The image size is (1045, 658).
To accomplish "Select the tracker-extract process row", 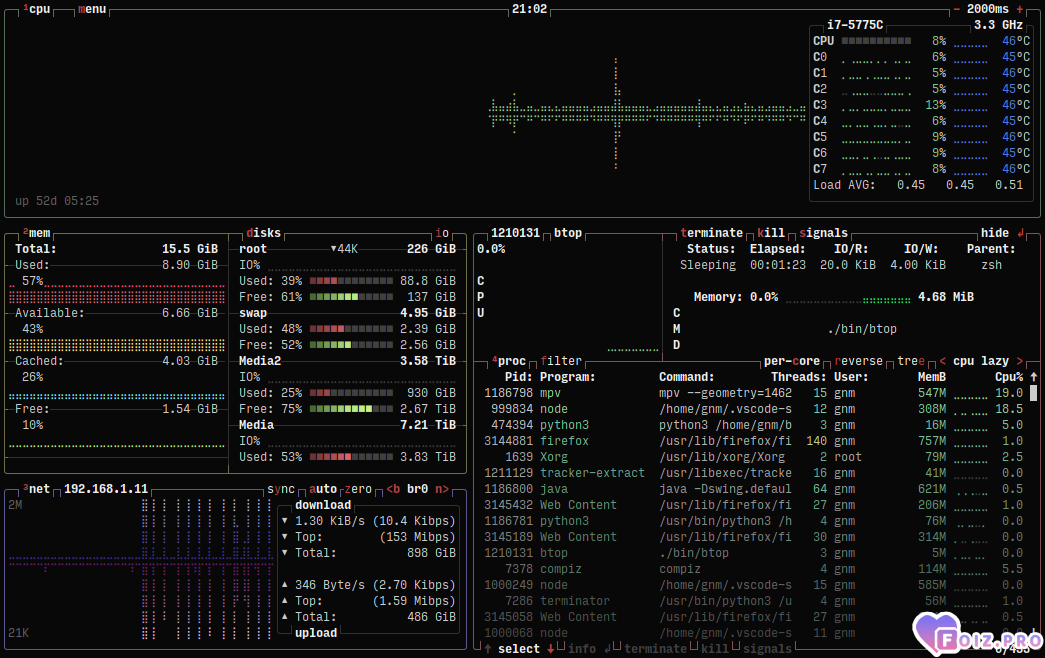I will 753,473.
